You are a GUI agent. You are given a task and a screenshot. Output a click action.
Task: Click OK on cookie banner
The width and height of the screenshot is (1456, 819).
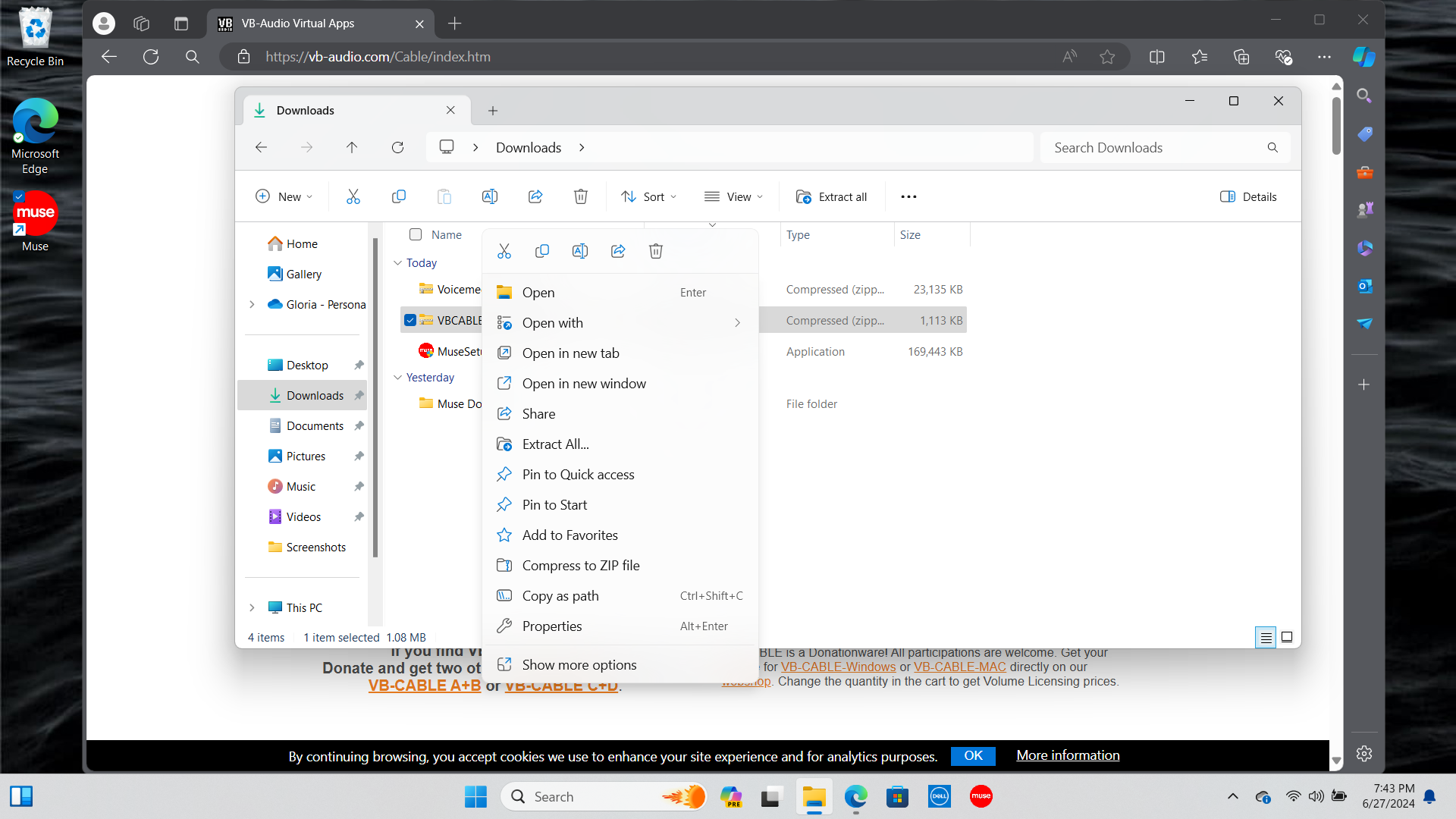tap(973, 756)
